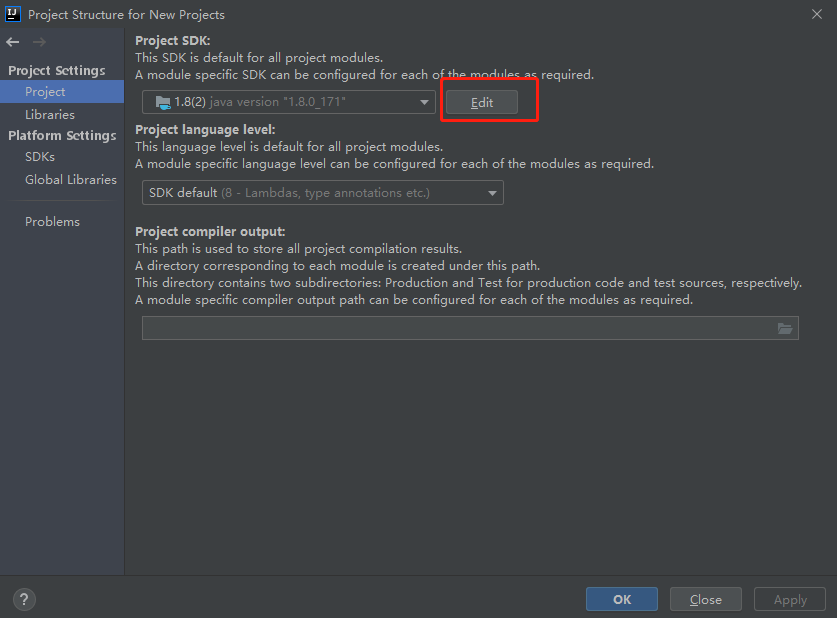The image size is (837, 618).
Task: Browse for compiler output folder
Action: coord(785,328)
